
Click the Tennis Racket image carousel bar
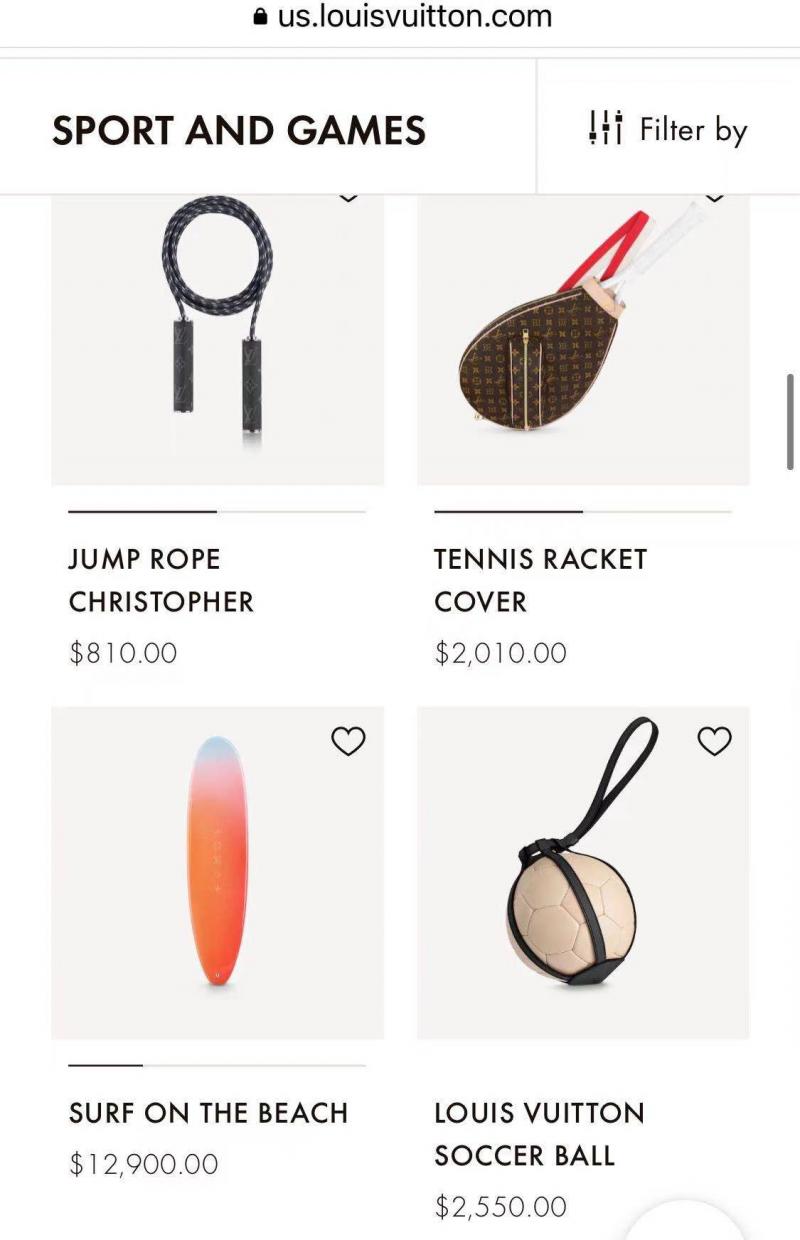583,511
